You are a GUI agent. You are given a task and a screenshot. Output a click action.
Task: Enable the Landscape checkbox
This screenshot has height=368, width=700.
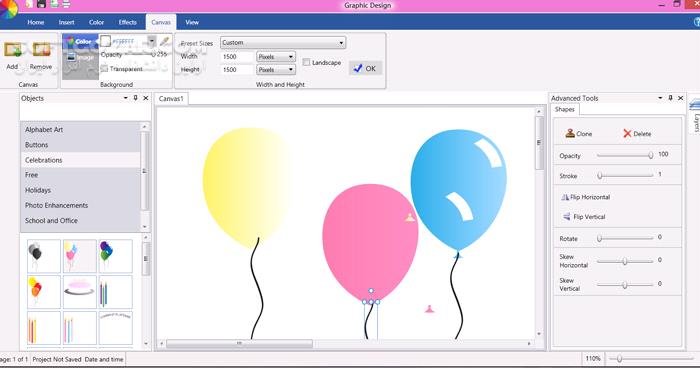click(306, 62)
